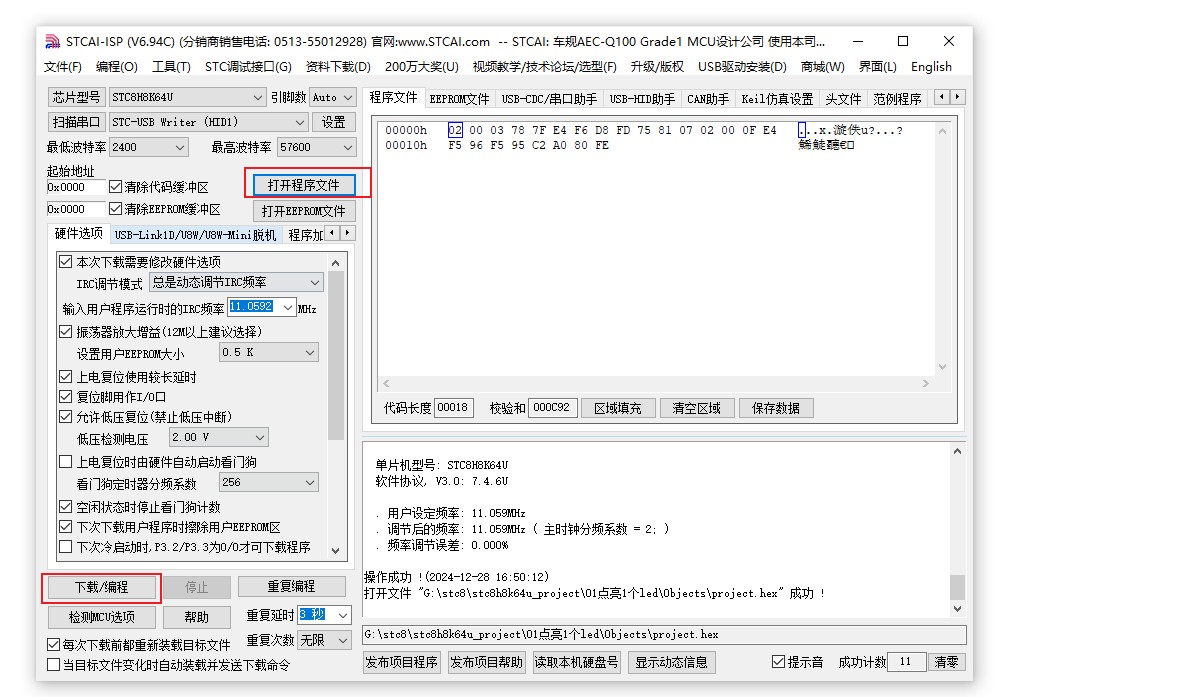The image size is (1200, 697).
Task: Open the 文件(F) menu
Action: coord(63,67)
